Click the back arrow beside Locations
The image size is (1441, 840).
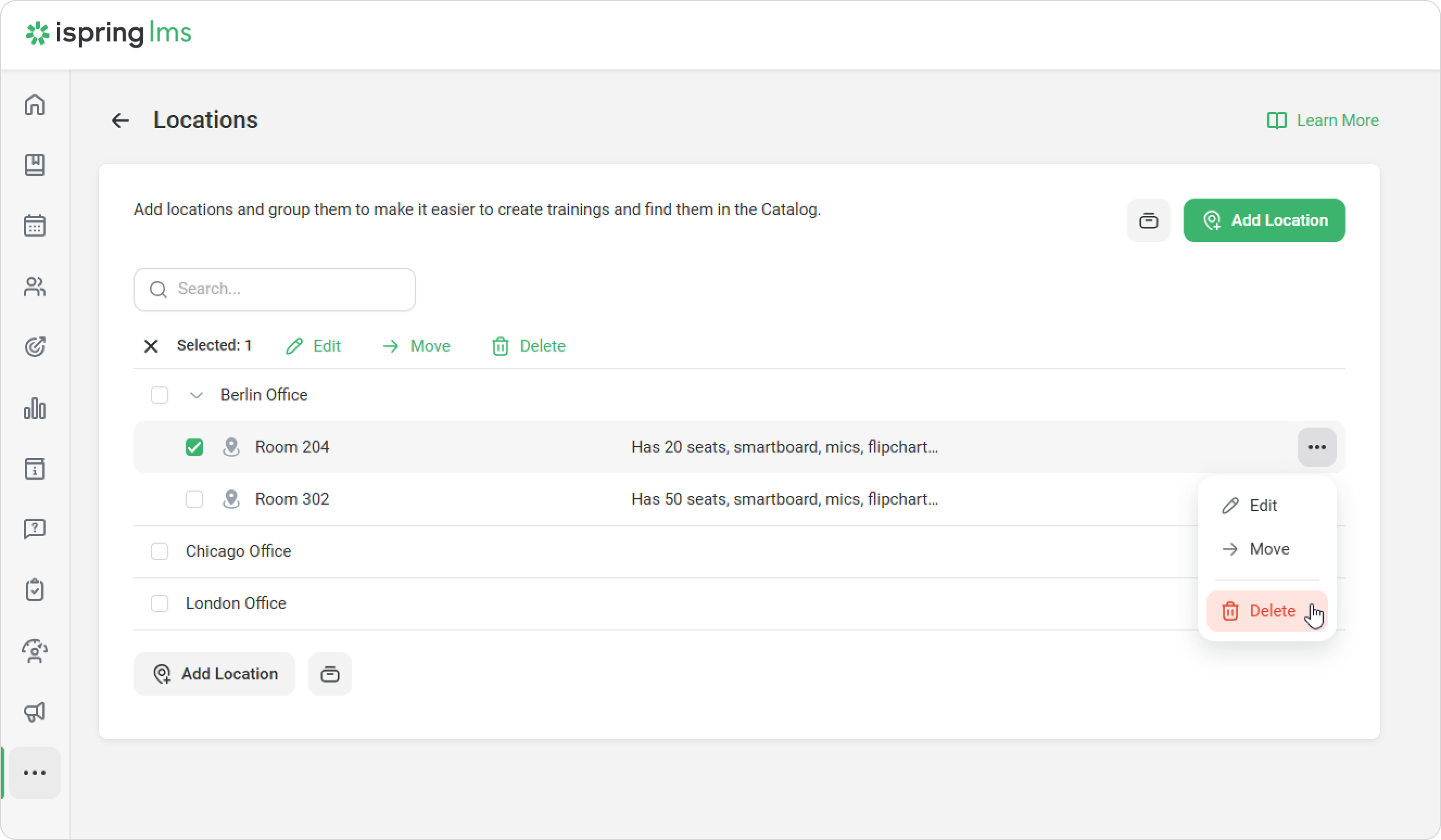click(120, 120)
